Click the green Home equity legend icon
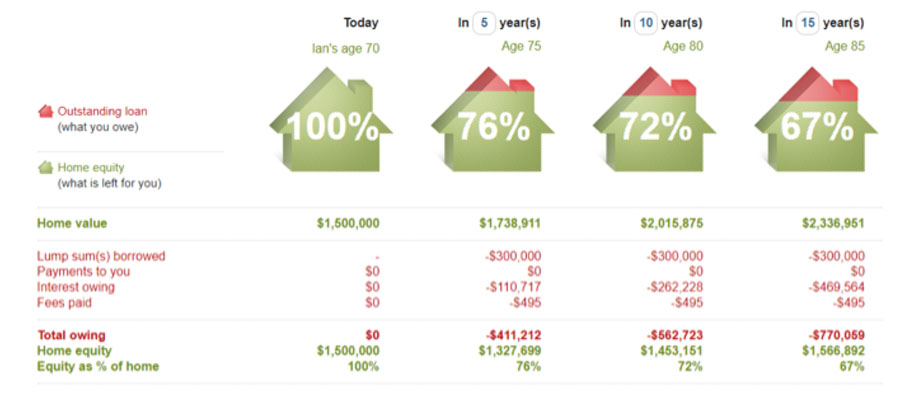 tap(45, 168)
